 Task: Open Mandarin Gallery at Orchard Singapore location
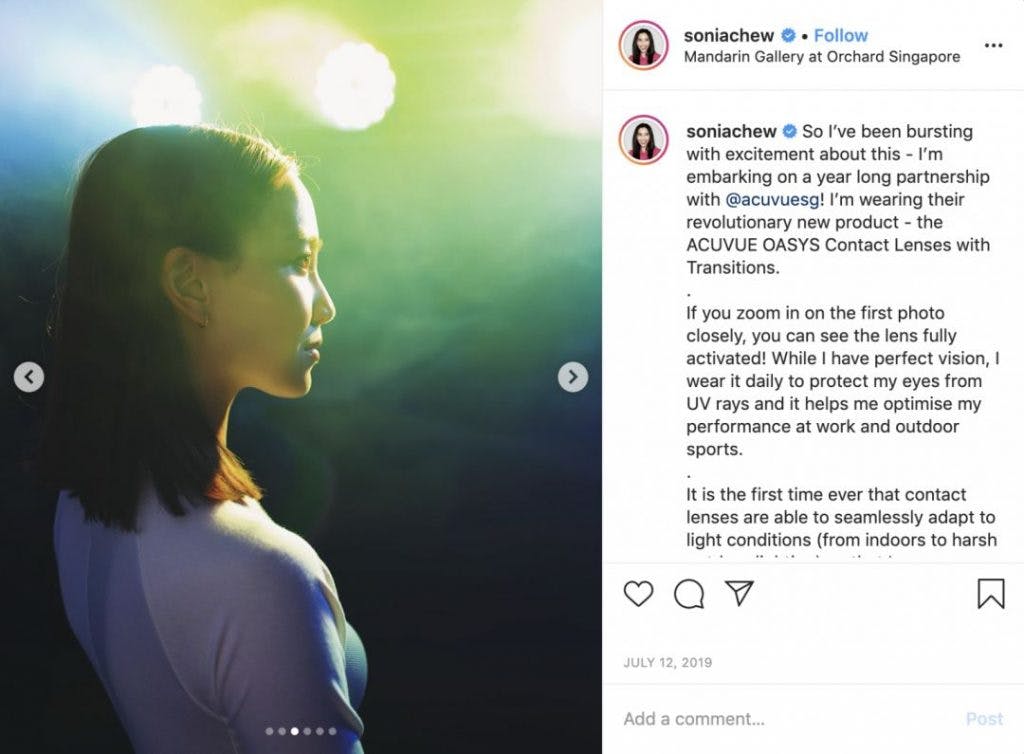(822, 57)
